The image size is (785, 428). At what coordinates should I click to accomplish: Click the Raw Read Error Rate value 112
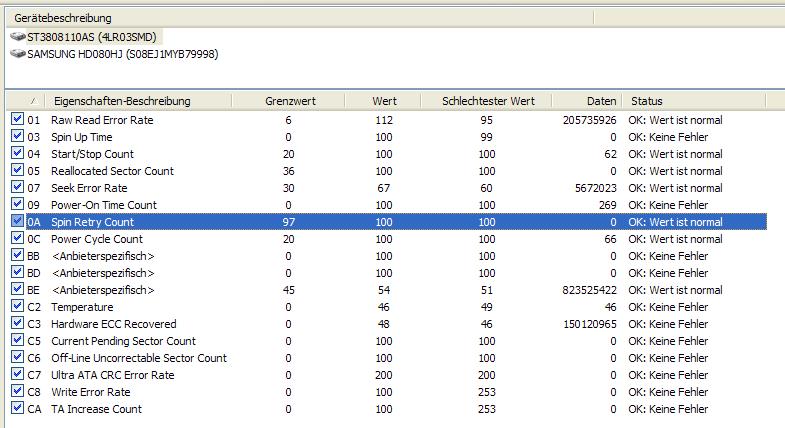[384, 120]
